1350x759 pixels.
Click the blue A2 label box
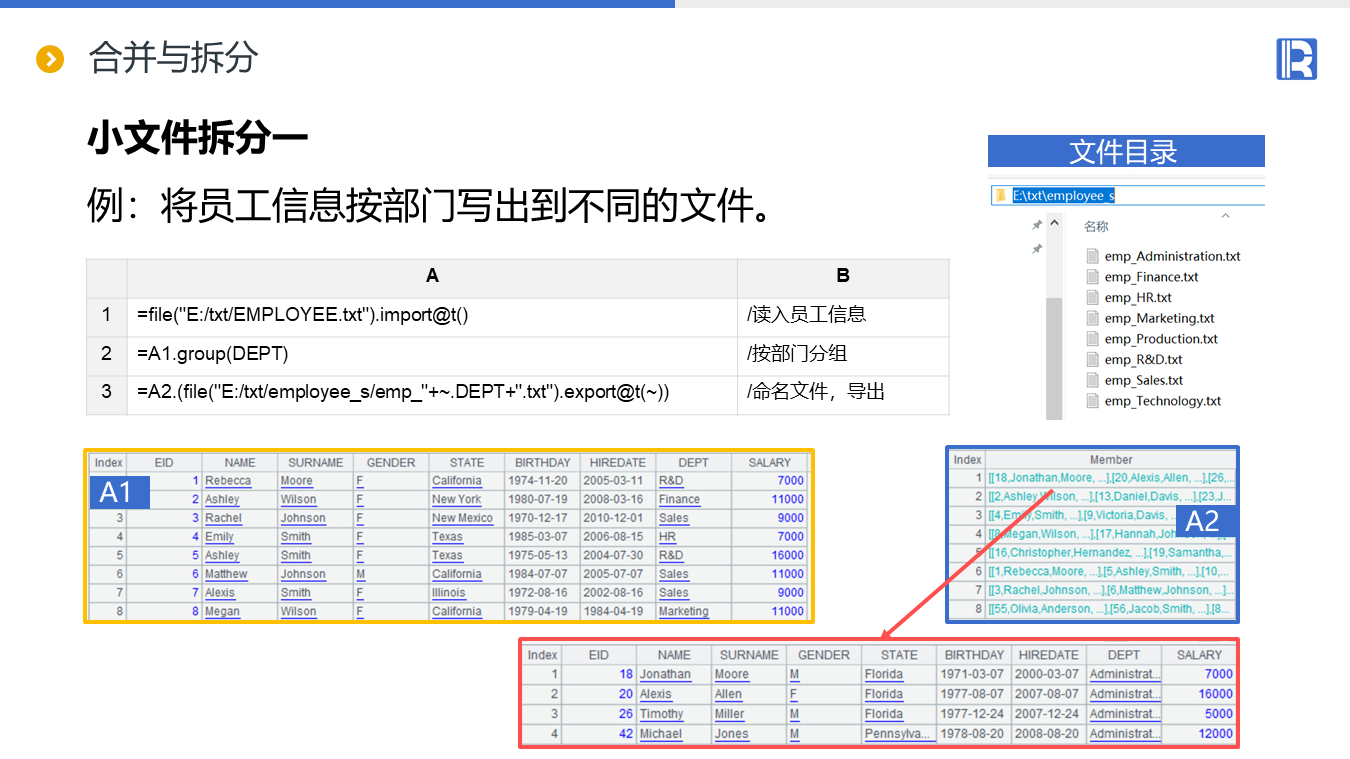point(1202,520)
